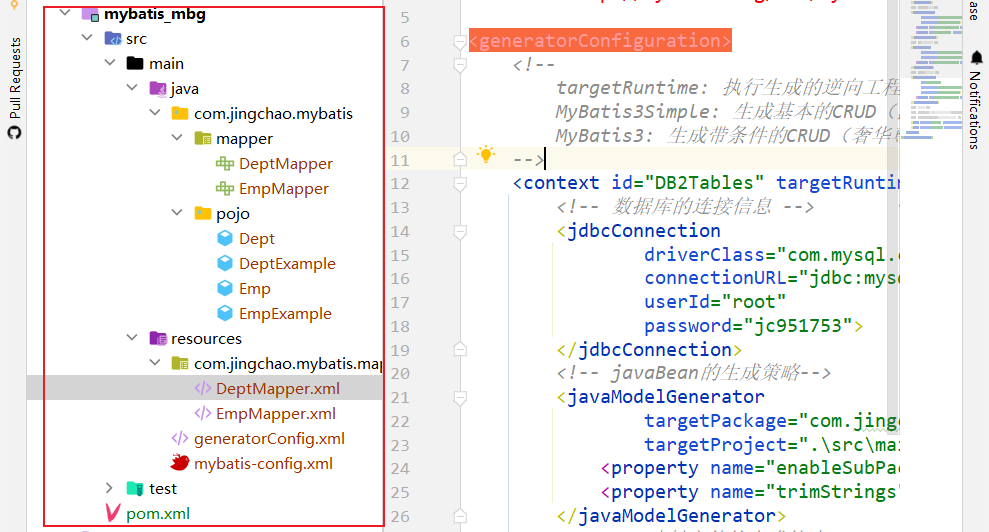Select the DeptExample class file
Viewport: 989px width, 532px height.
(287, 263)
